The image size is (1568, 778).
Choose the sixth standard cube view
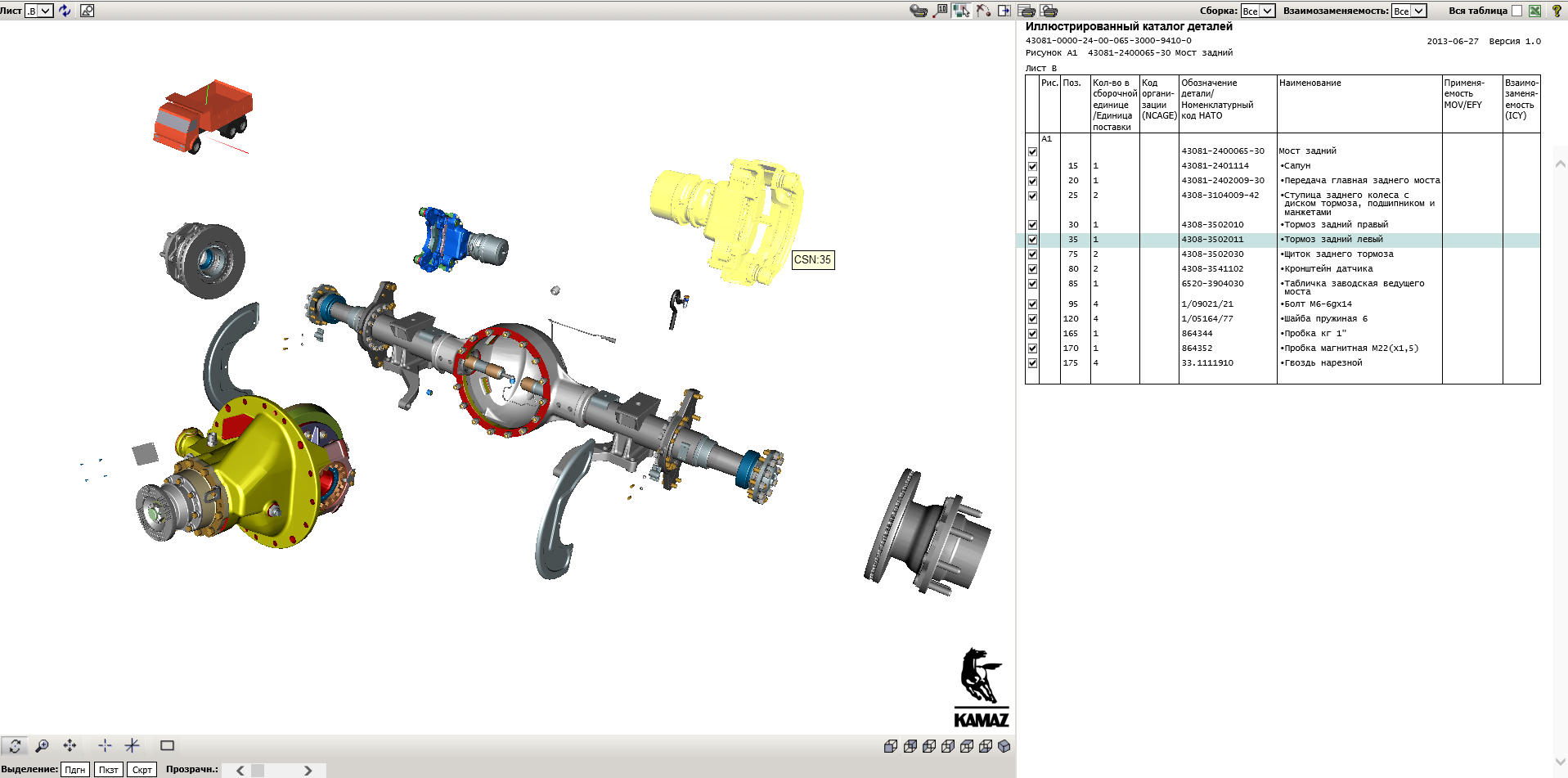coord(986,746)
